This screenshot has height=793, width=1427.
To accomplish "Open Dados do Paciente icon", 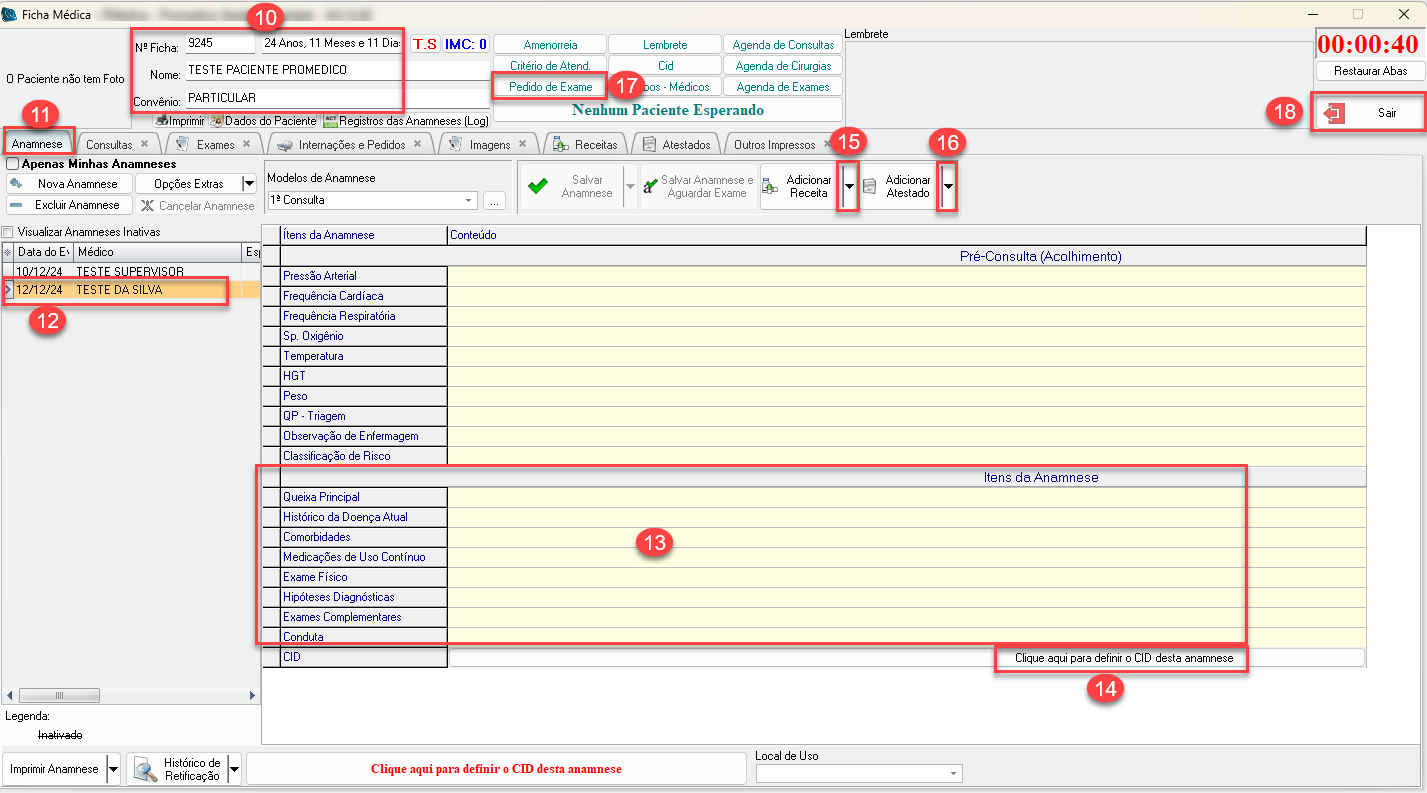I will click(216, 121).
